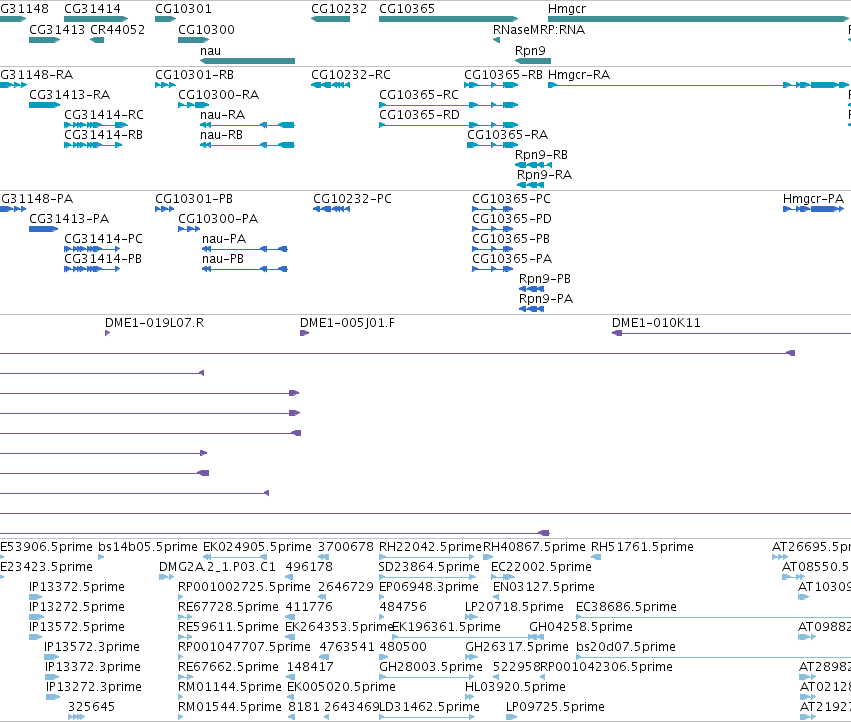
Task: Select transcript CG10300-RA
Action: [194, 105]
